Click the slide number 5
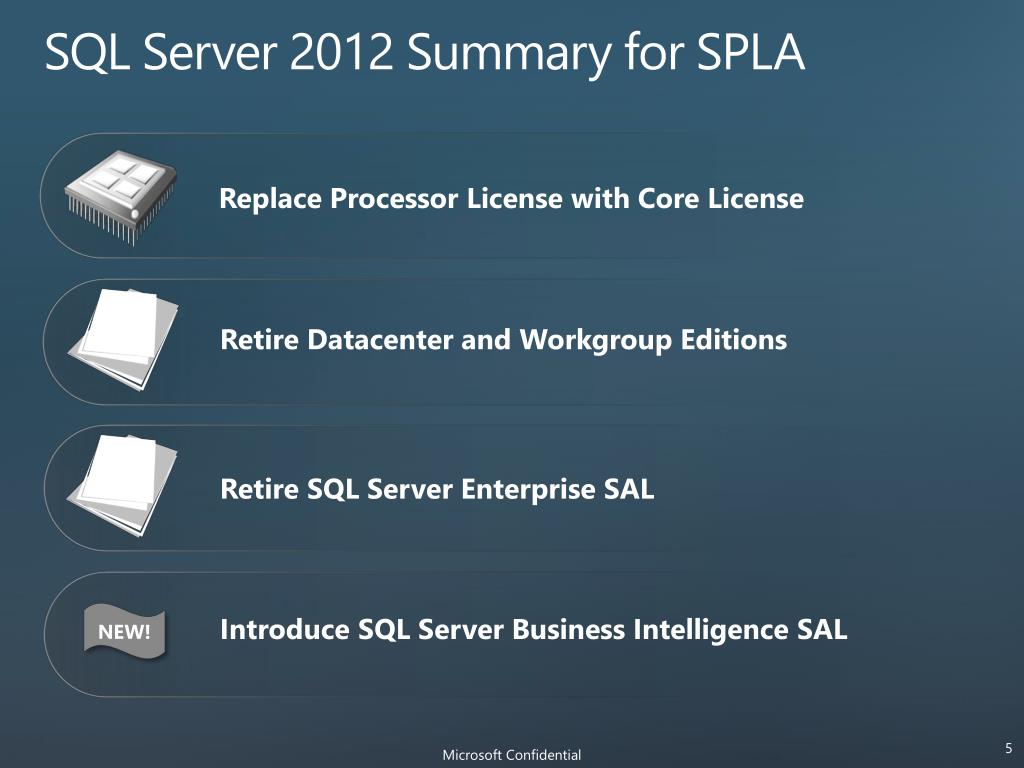 (1009, 748)
